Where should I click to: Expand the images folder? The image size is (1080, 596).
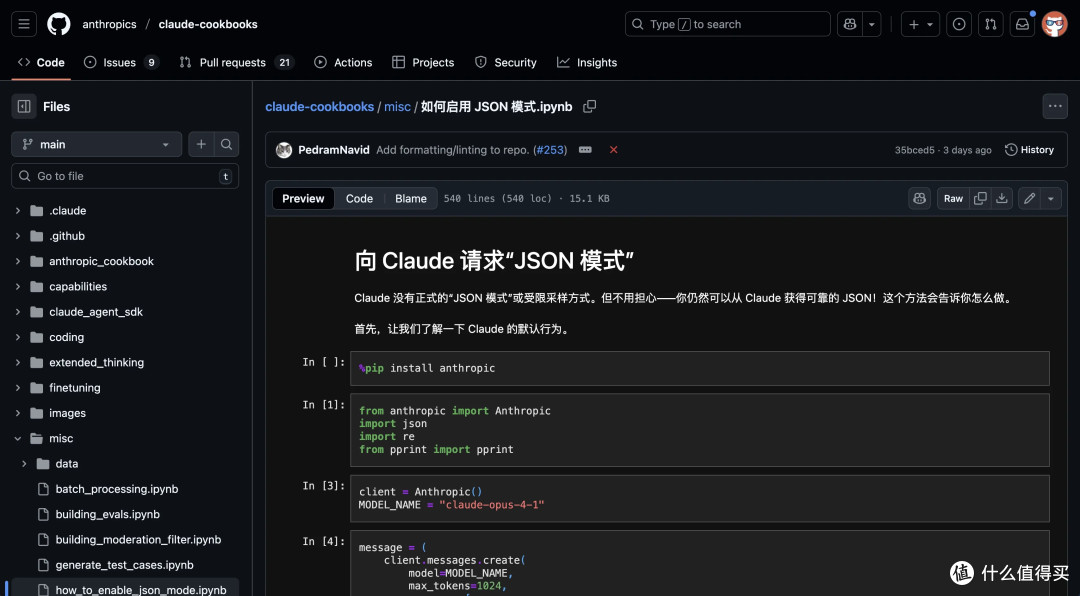click(x=18, y=413)
